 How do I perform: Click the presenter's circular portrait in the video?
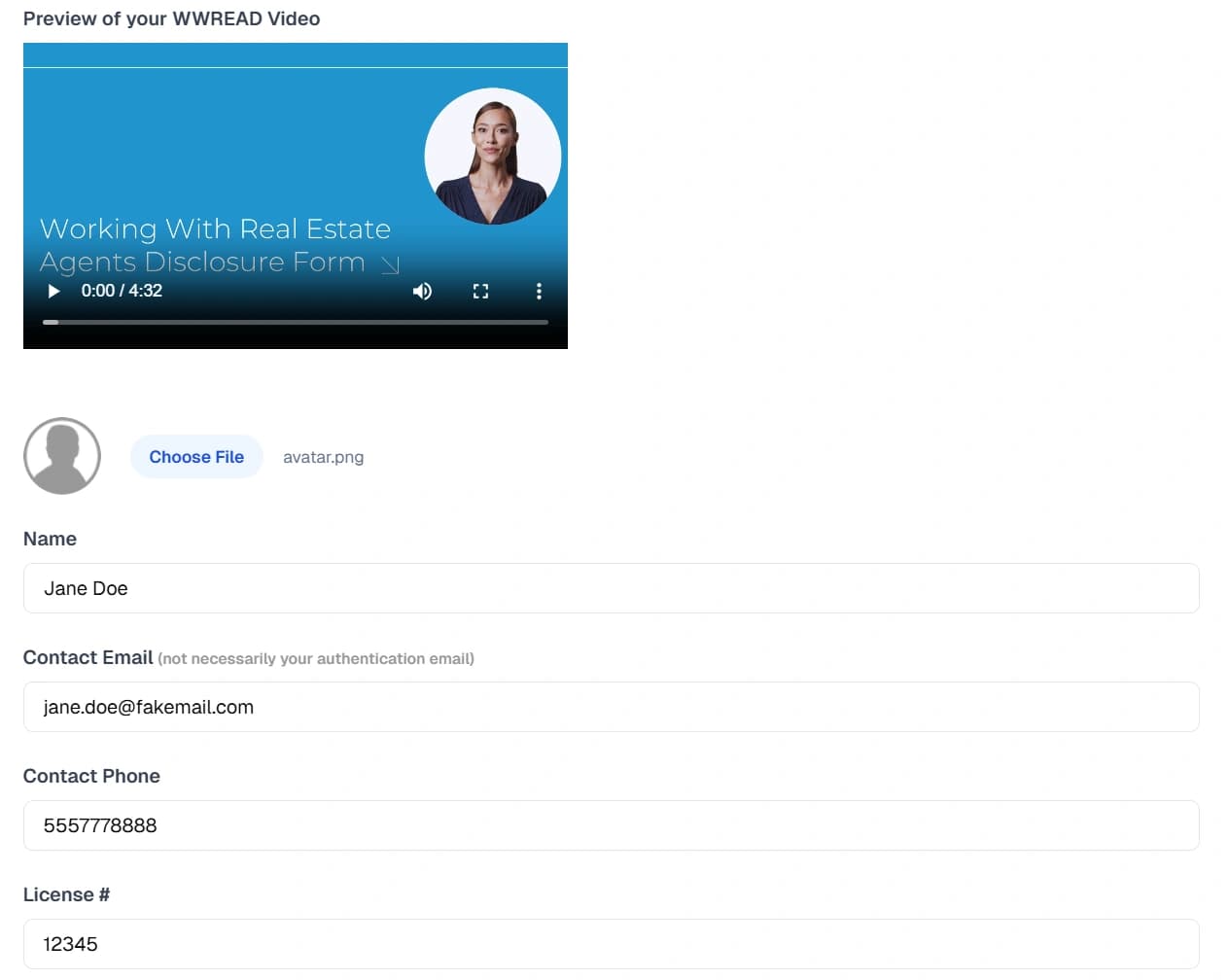point(492,157)
